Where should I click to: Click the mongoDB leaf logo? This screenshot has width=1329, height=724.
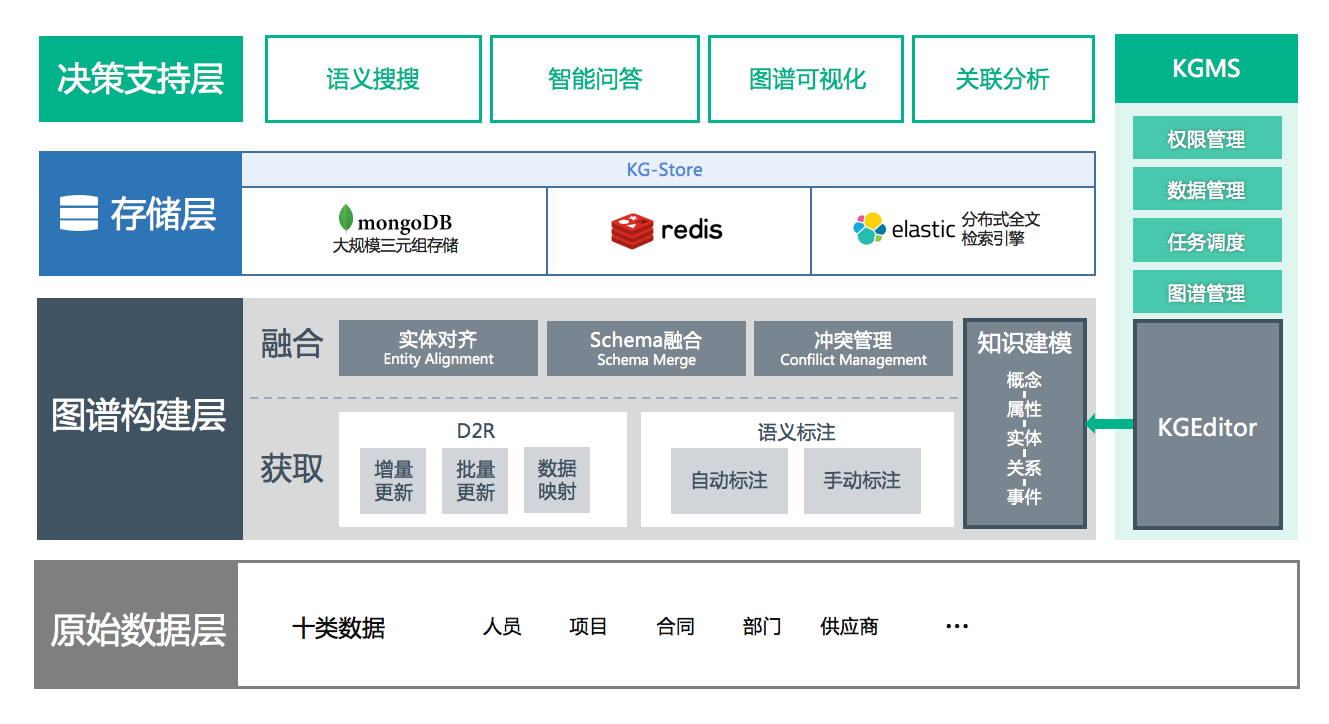[346, 219]
